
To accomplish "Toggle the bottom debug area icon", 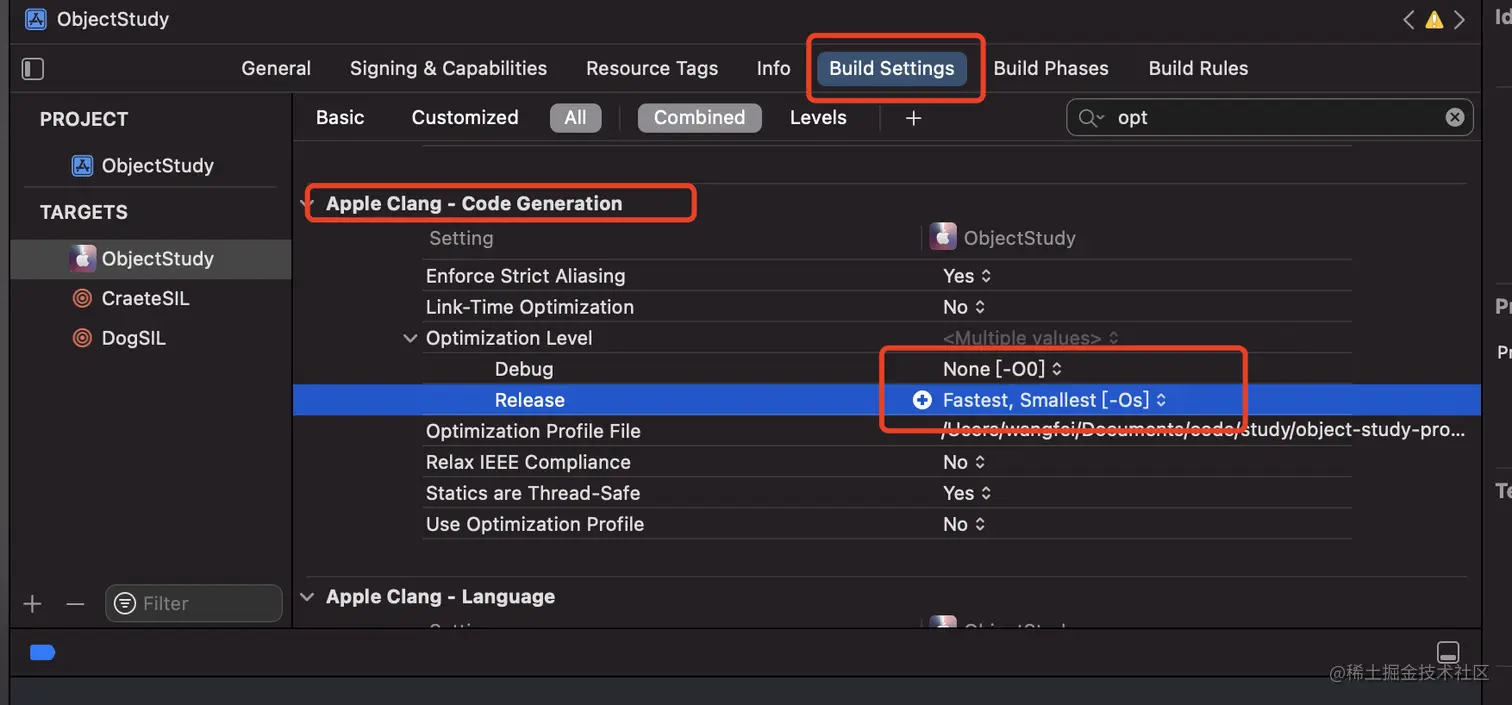I will click(1447, 651).
